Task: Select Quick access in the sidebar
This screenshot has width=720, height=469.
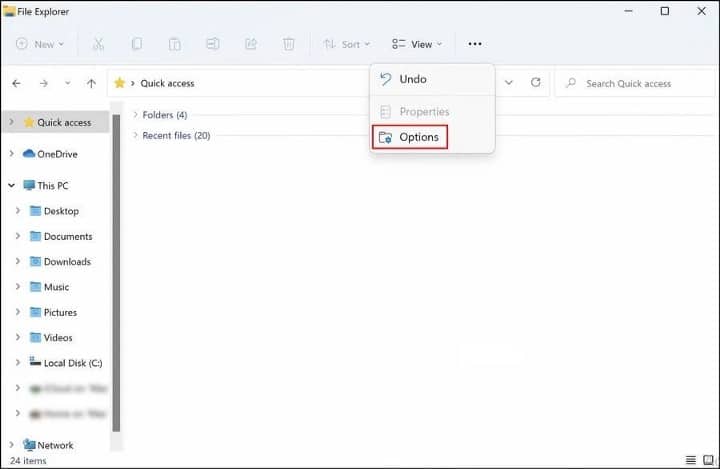Action: [56, 122]
